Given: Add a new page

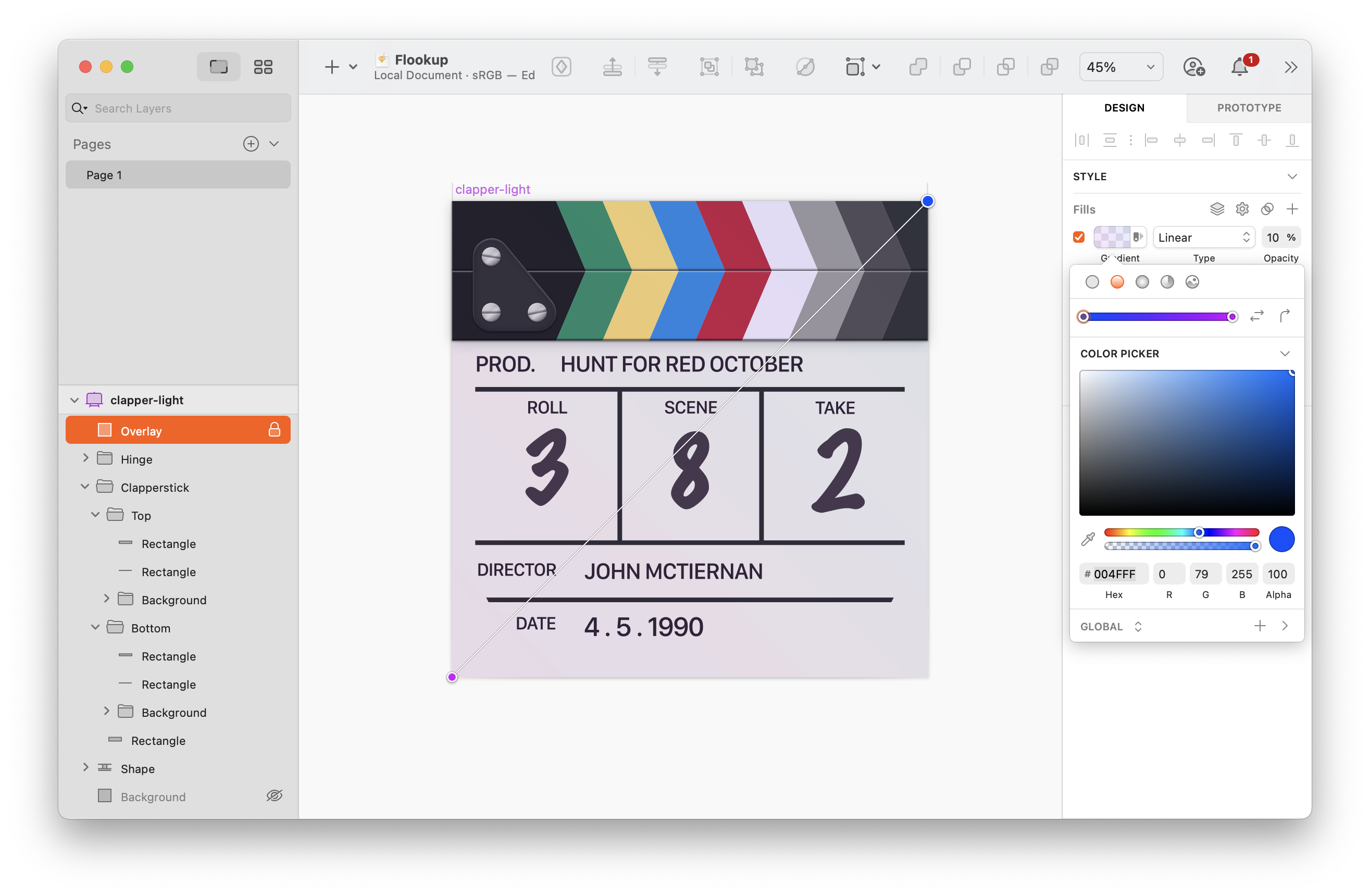Looking at the screenshot, I should pos(251,144).
